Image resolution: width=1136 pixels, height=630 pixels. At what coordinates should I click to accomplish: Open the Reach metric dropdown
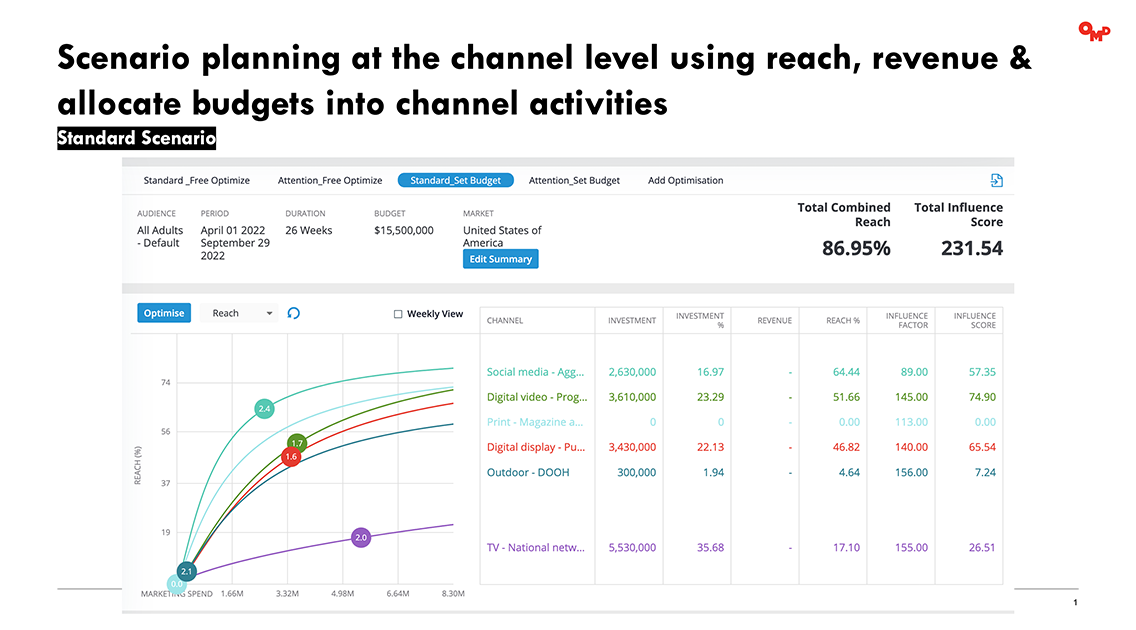pyautogui.click(x=238, y=313)
